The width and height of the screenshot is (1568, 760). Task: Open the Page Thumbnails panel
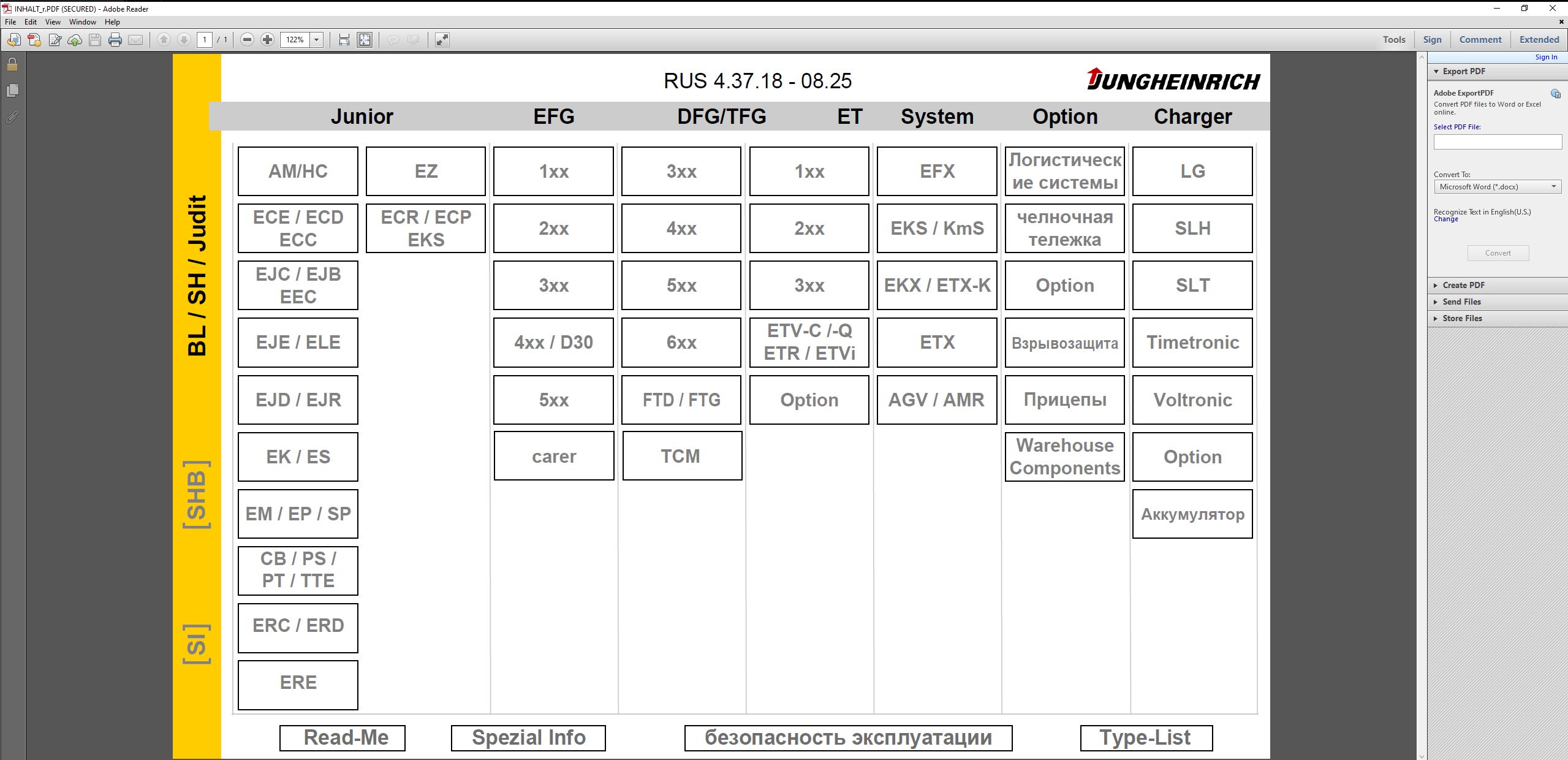coord(12,90)
